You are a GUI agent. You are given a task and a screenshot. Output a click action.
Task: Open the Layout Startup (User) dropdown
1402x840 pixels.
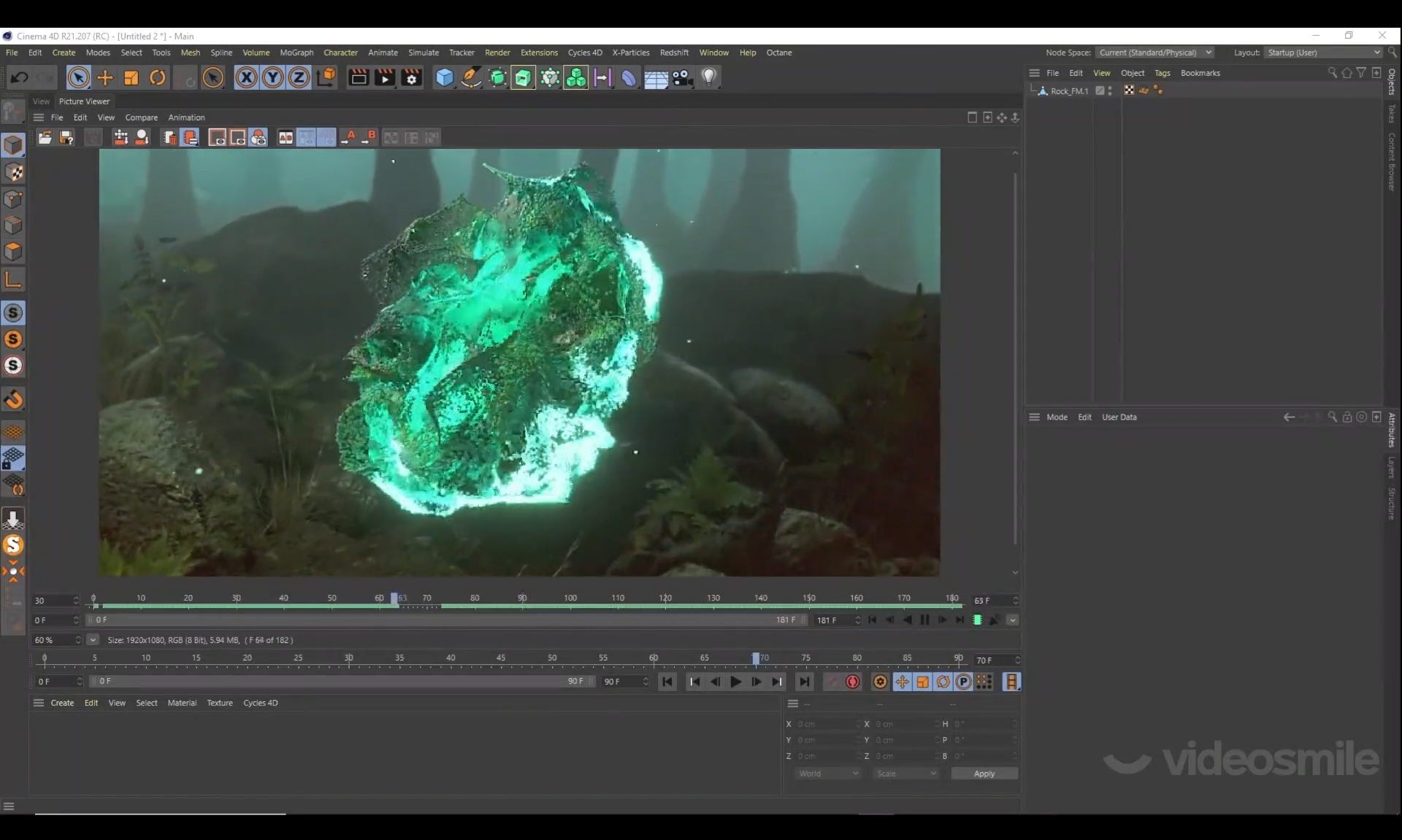pyautogui.click(x=1324, y=53)
